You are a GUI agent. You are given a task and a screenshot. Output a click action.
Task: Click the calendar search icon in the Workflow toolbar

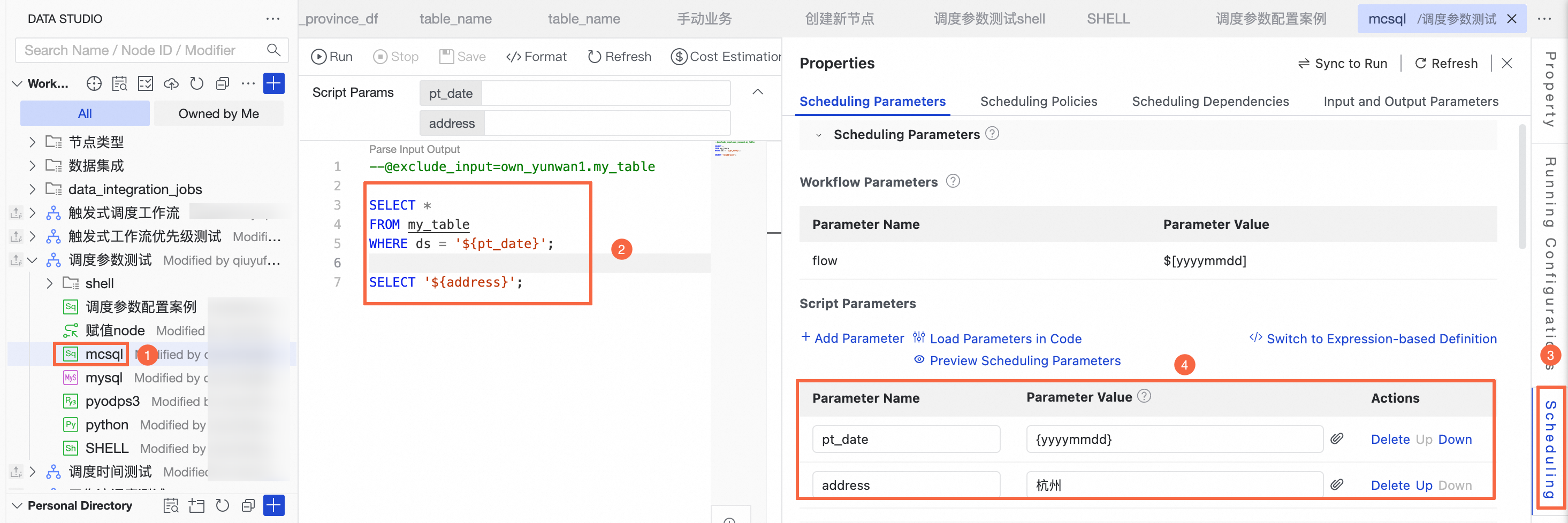120,83
